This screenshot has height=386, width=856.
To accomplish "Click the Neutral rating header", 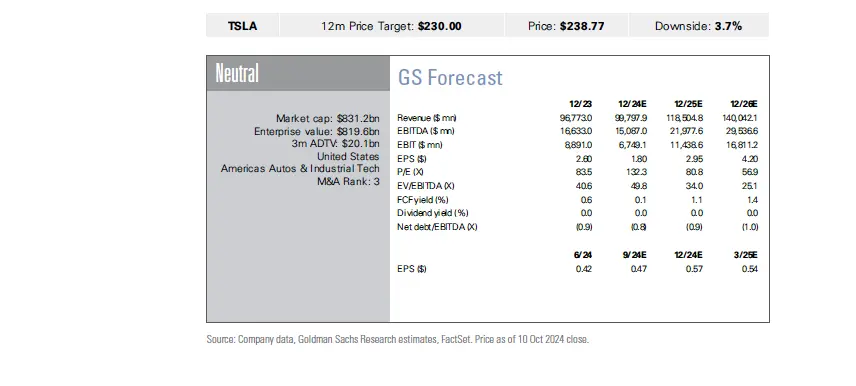I will pyautogui.click(x=298, y=73).
